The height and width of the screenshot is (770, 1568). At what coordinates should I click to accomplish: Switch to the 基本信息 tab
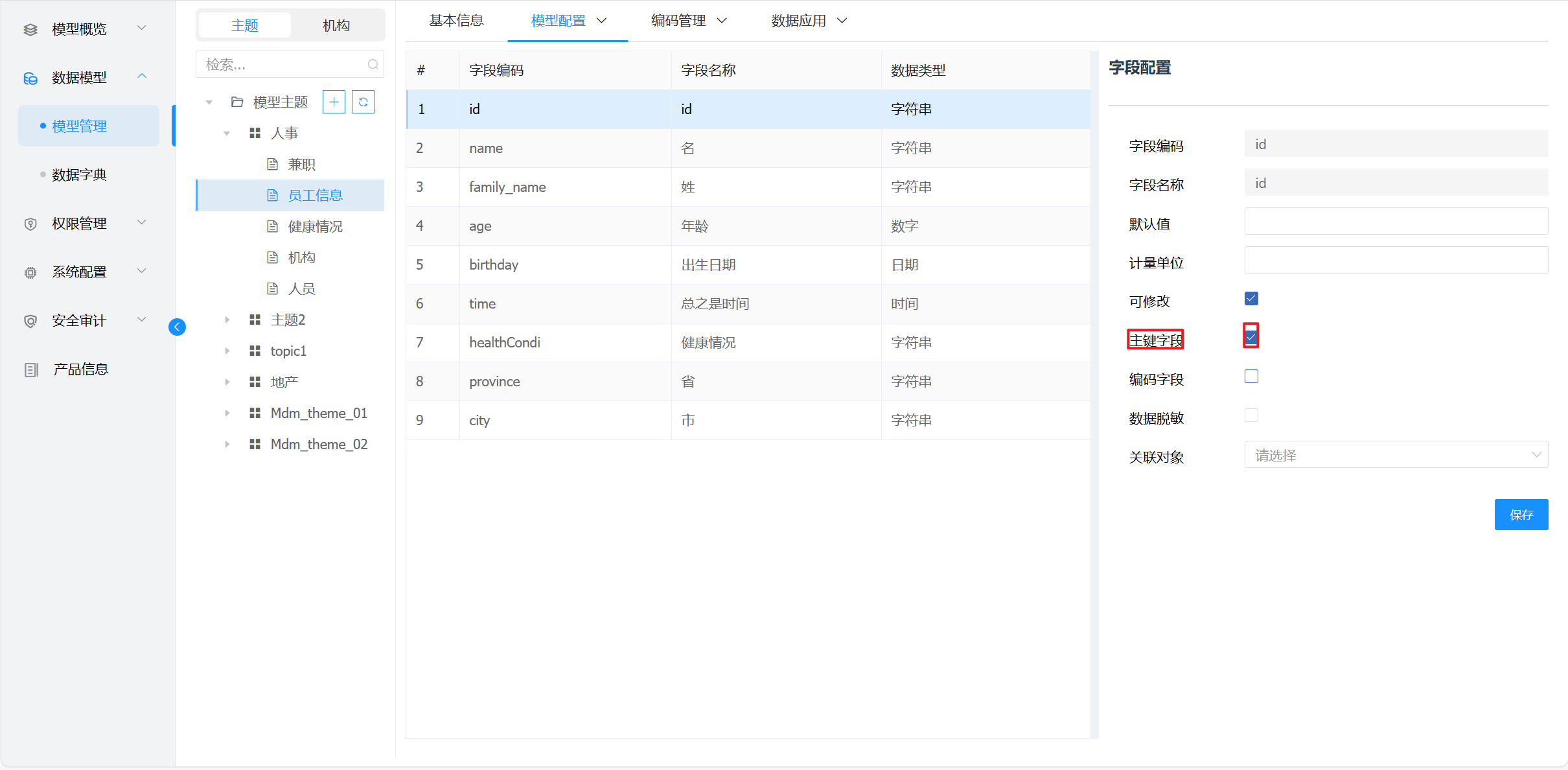tap(456, 21)
